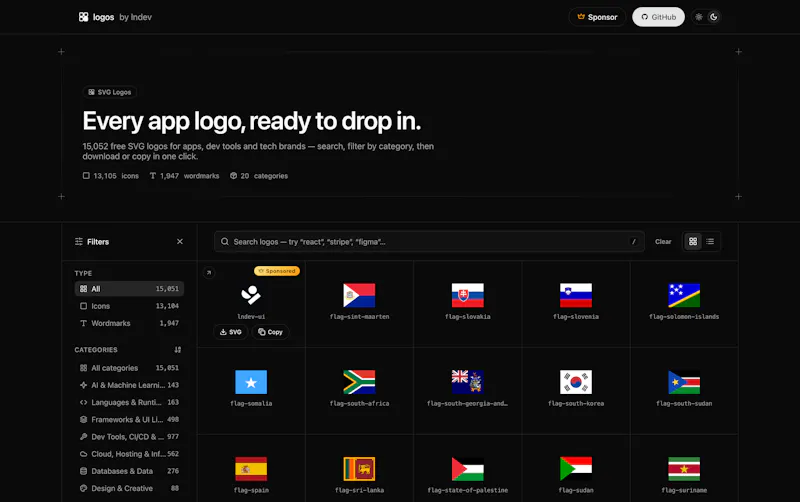
Task: Switch to light theme sun icon
Action: (x=699, y=17)
